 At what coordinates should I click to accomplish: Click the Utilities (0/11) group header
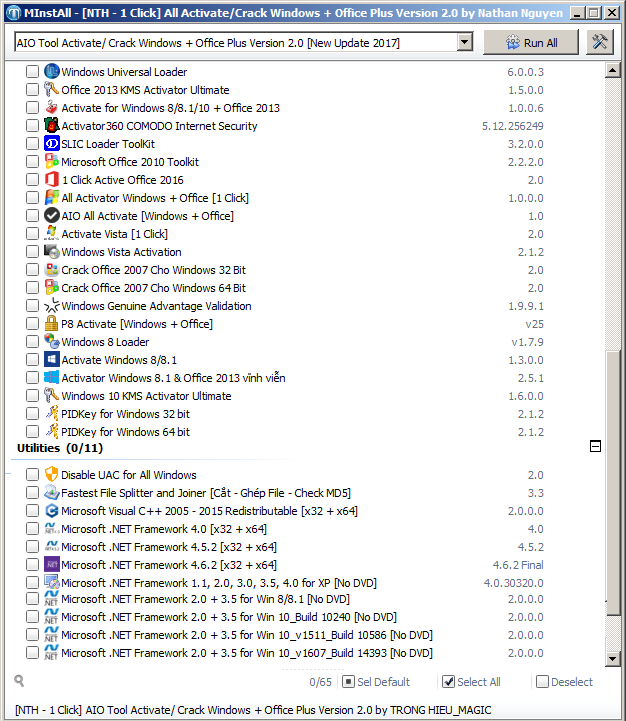click(60, 448)
